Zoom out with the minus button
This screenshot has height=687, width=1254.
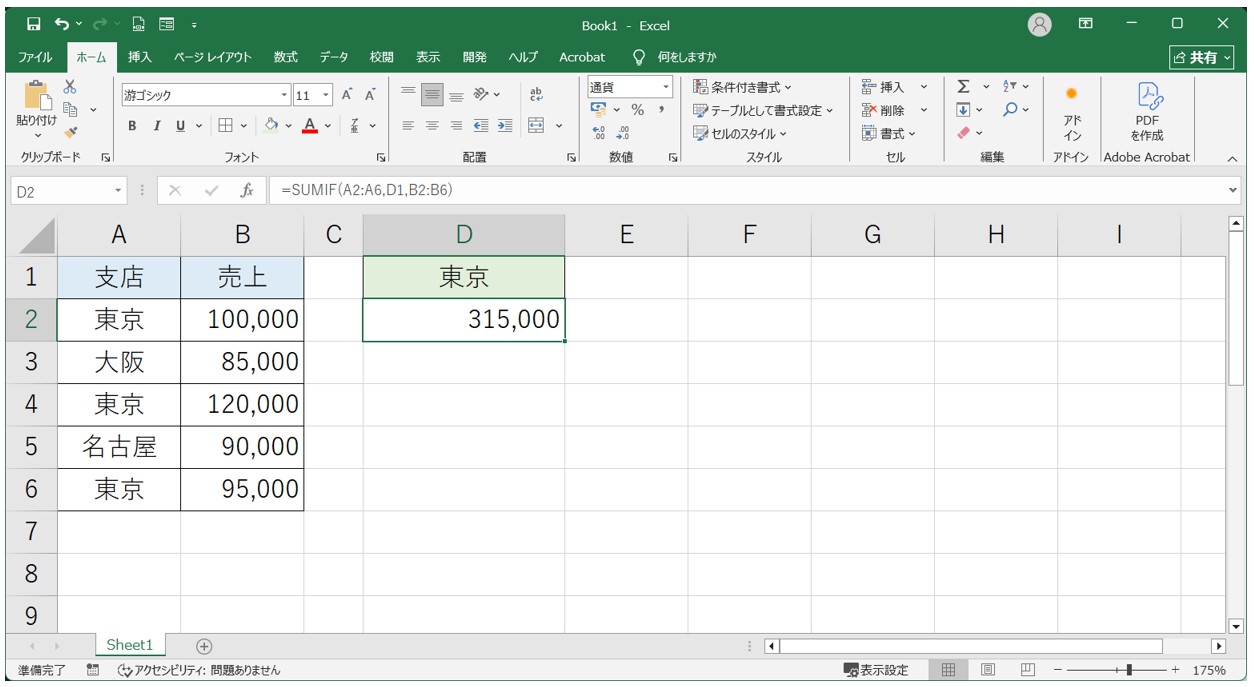[x=1058, y=670]
